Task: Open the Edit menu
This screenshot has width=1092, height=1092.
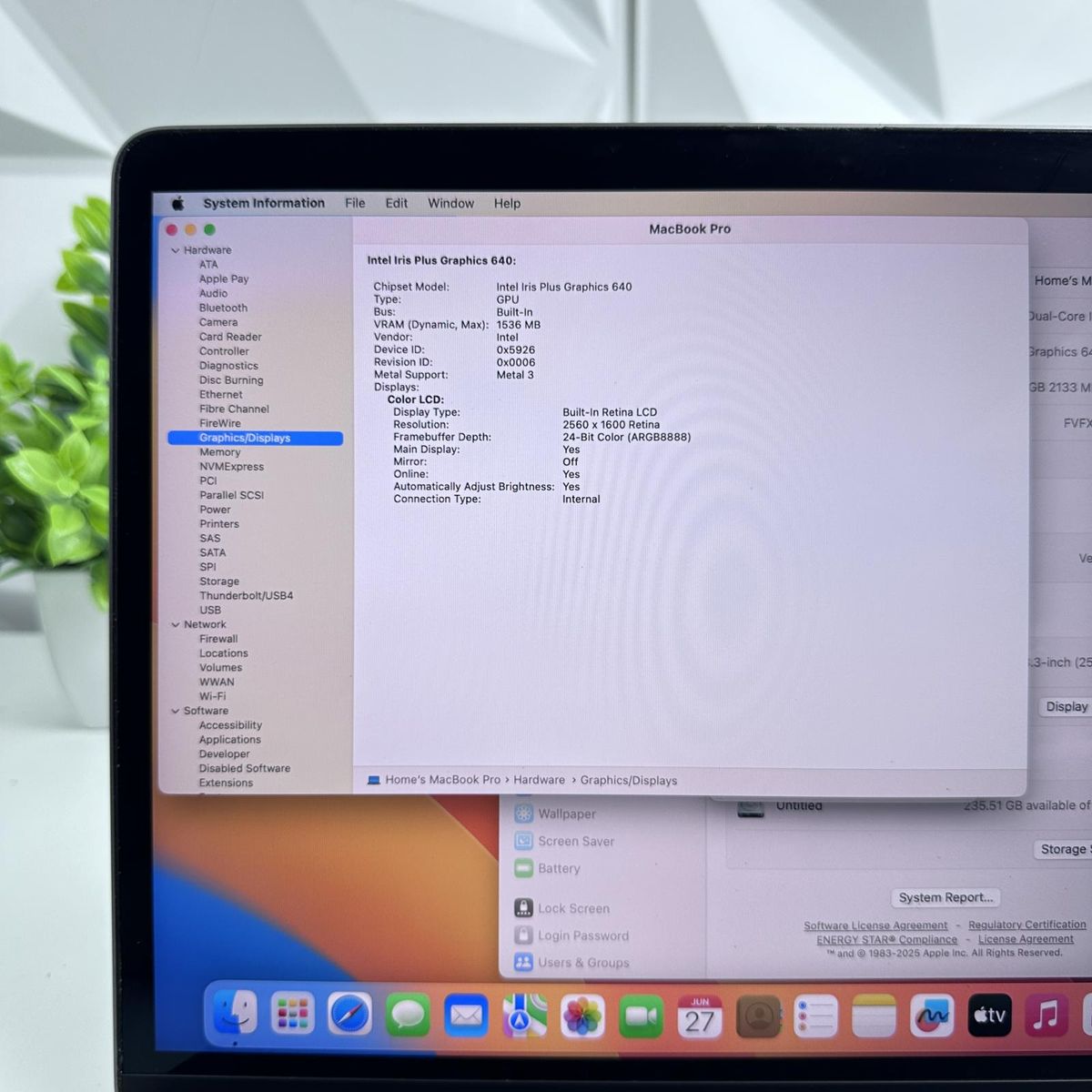Action: point(397,203)
